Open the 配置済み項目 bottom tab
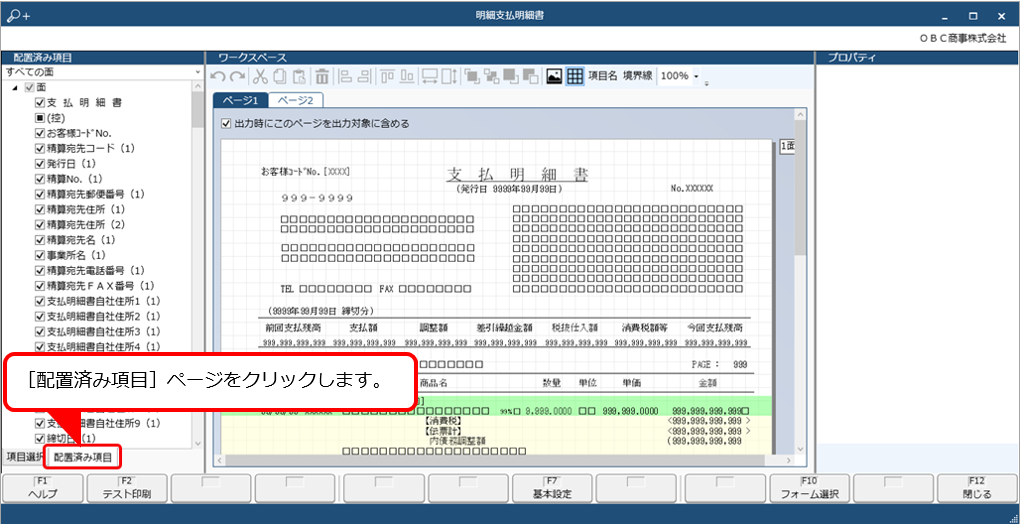The height and width of the screenshot is (524, 1020). [83, 458]
